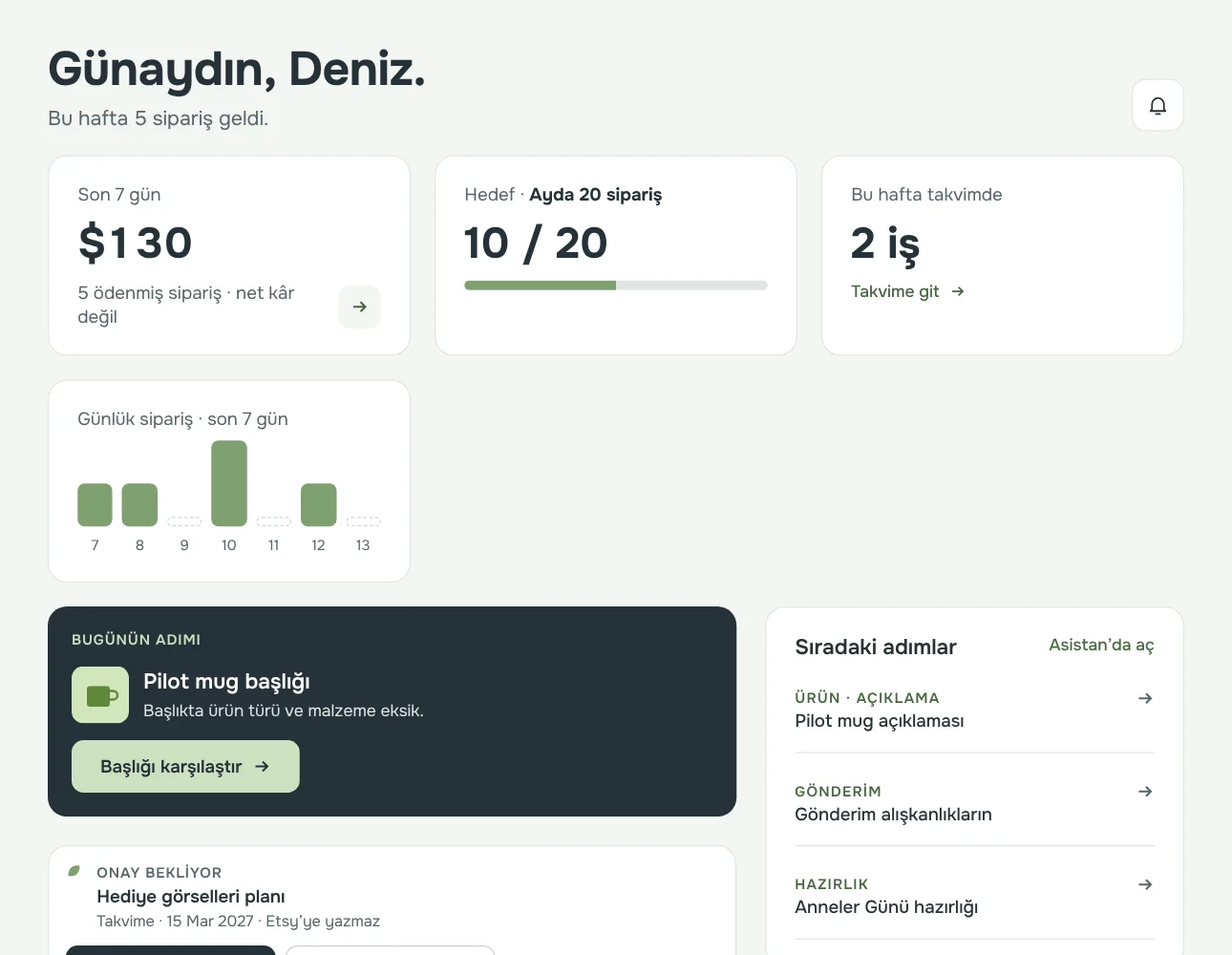The image size is (1232, 955).
Task: Click arrow button in Son 7 gün card
Action: pos(359,307)
